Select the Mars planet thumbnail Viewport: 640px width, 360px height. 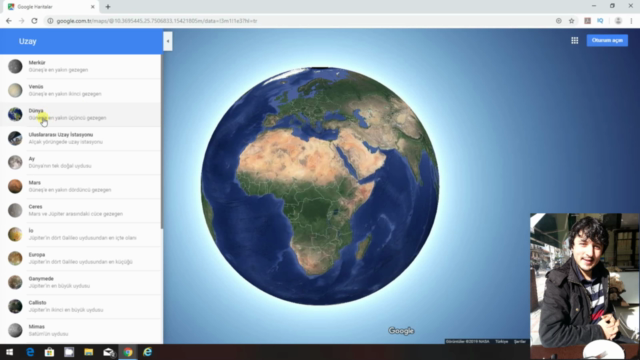15,186
